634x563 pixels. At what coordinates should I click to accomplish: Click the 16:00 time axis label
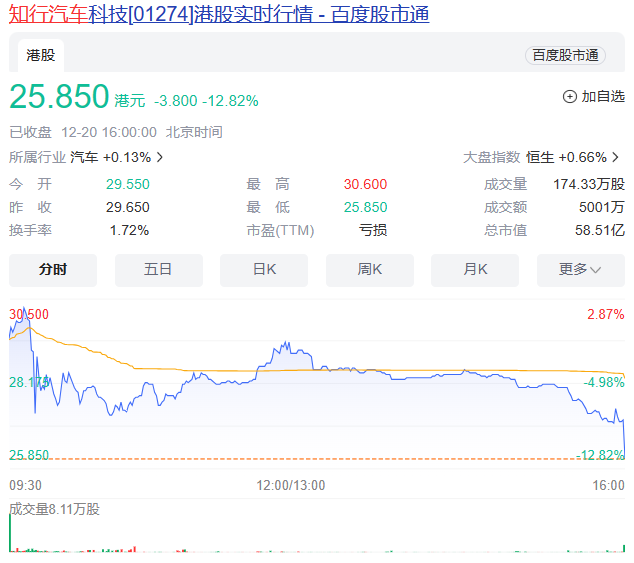tap(609, 485)
